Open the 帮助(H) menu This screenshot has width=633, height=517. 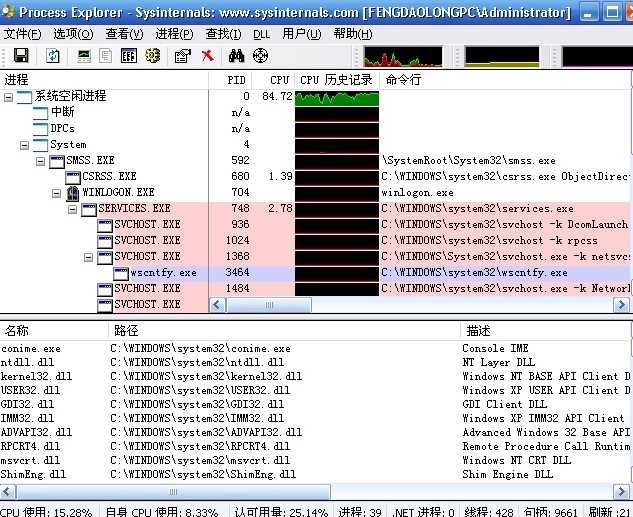point(353,34)
